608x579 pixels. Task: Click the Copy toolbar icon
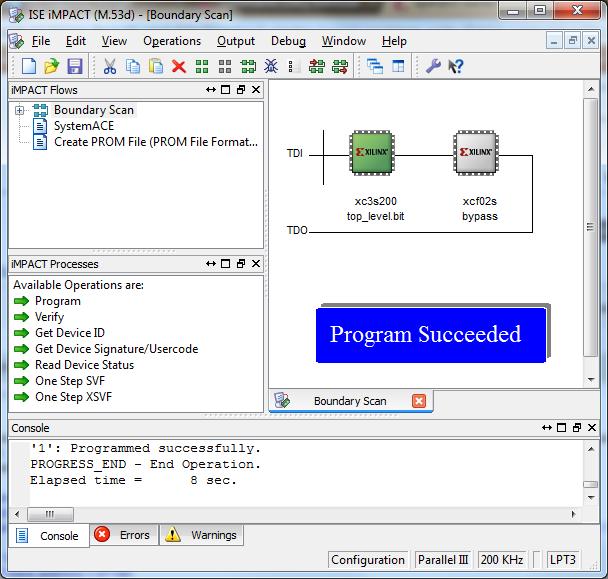[x=133, y=66]
